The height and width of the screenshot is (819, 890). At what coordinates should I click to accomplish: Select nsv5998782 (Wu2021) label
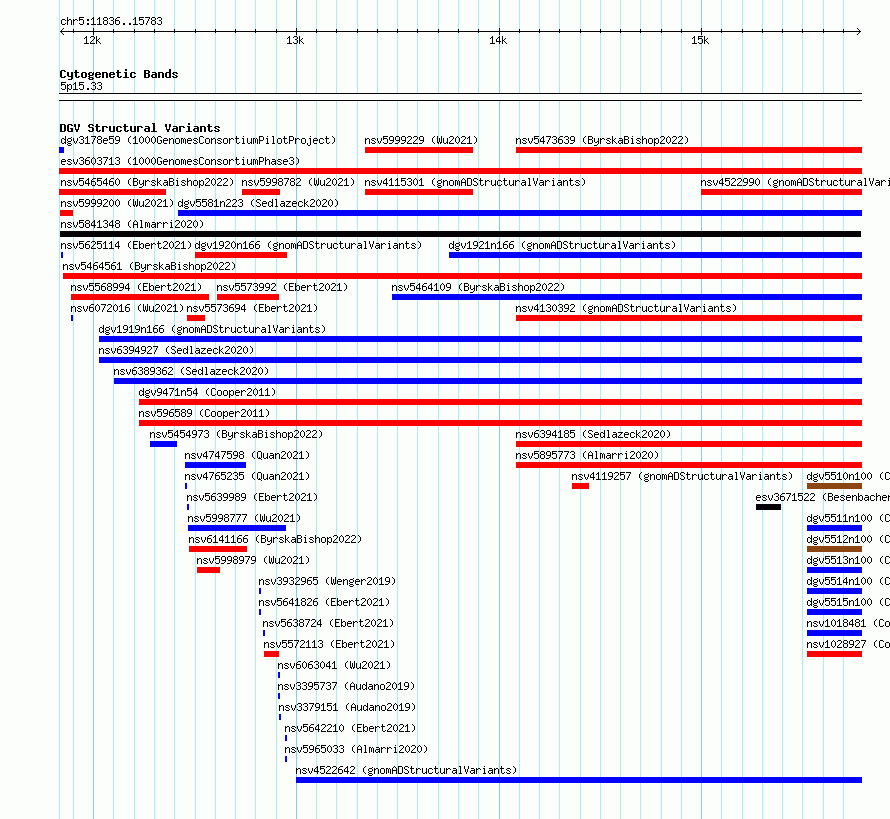pyautogui.click(x=299, y=182)
